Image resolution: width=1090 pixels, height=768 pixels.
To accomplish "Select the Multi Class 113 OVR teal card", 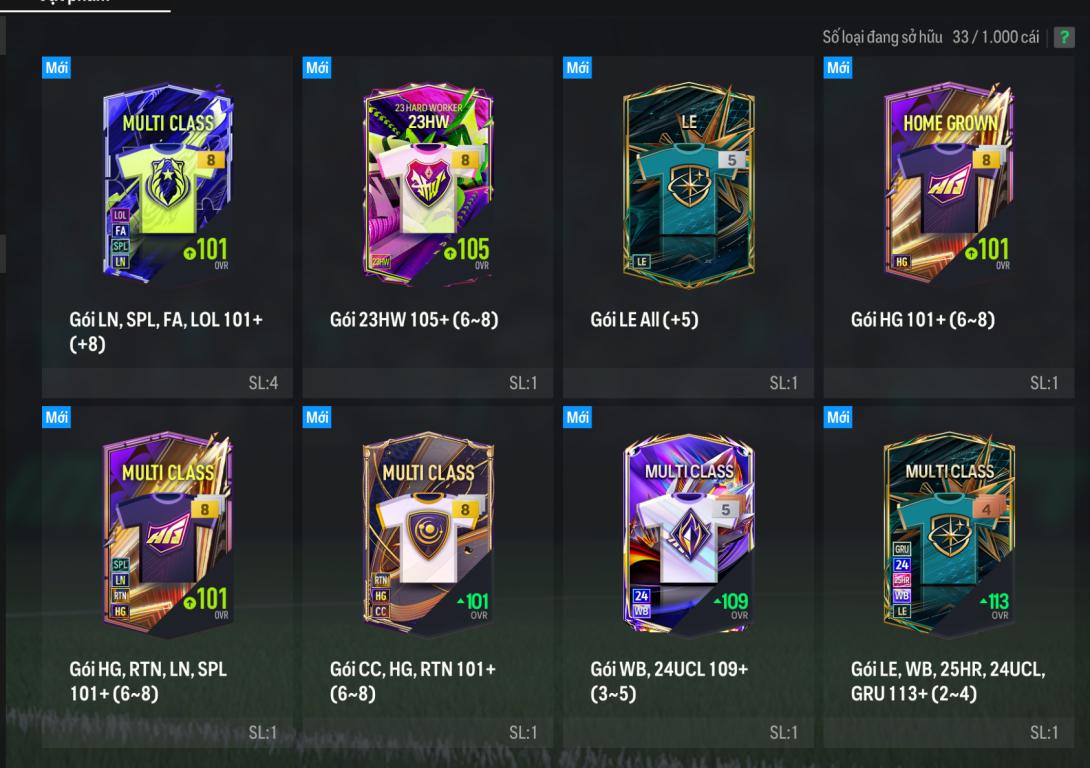I will coord(949,534).
